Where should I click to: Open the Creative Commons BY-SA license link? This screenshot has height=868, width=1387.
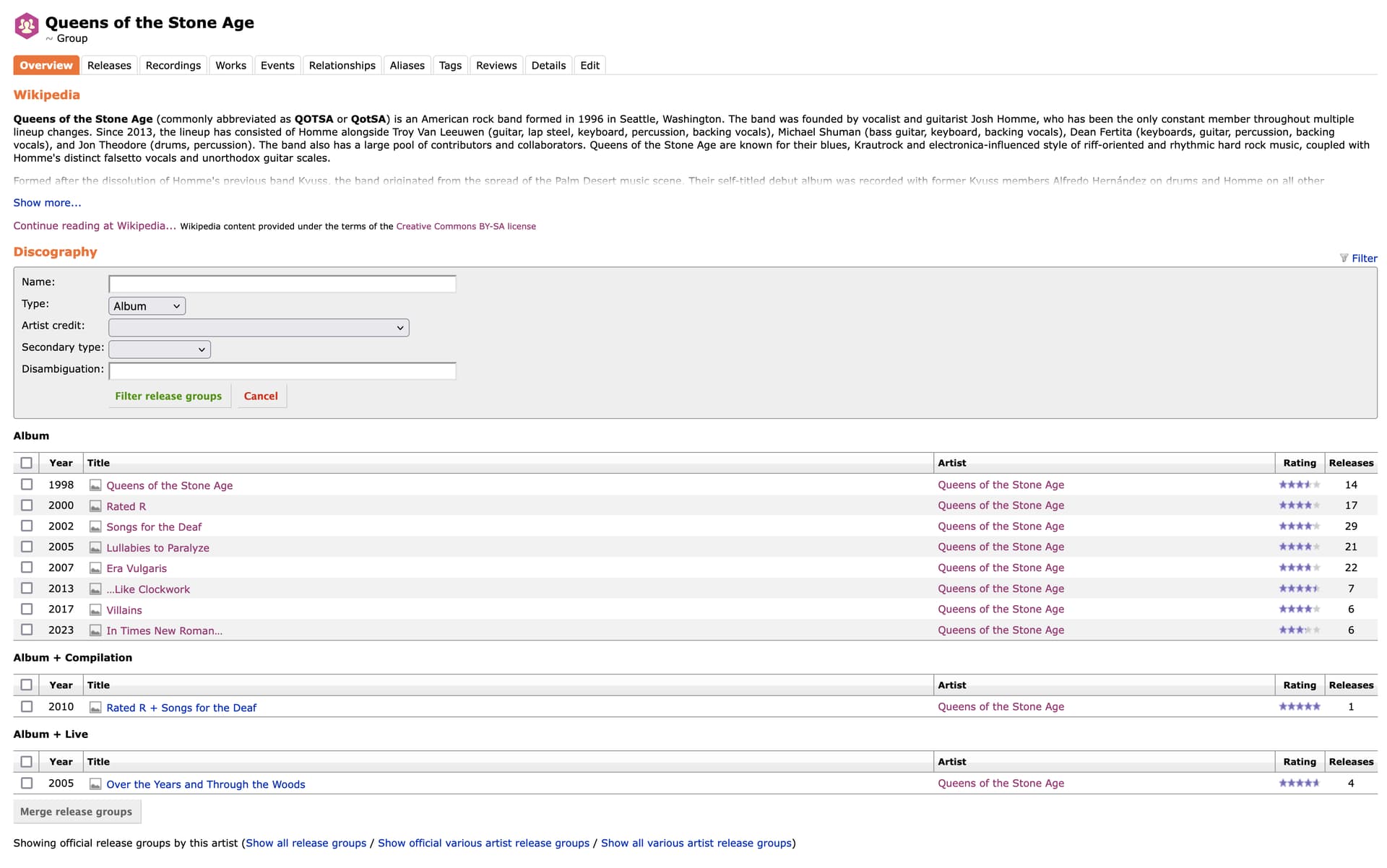[466, 226]
